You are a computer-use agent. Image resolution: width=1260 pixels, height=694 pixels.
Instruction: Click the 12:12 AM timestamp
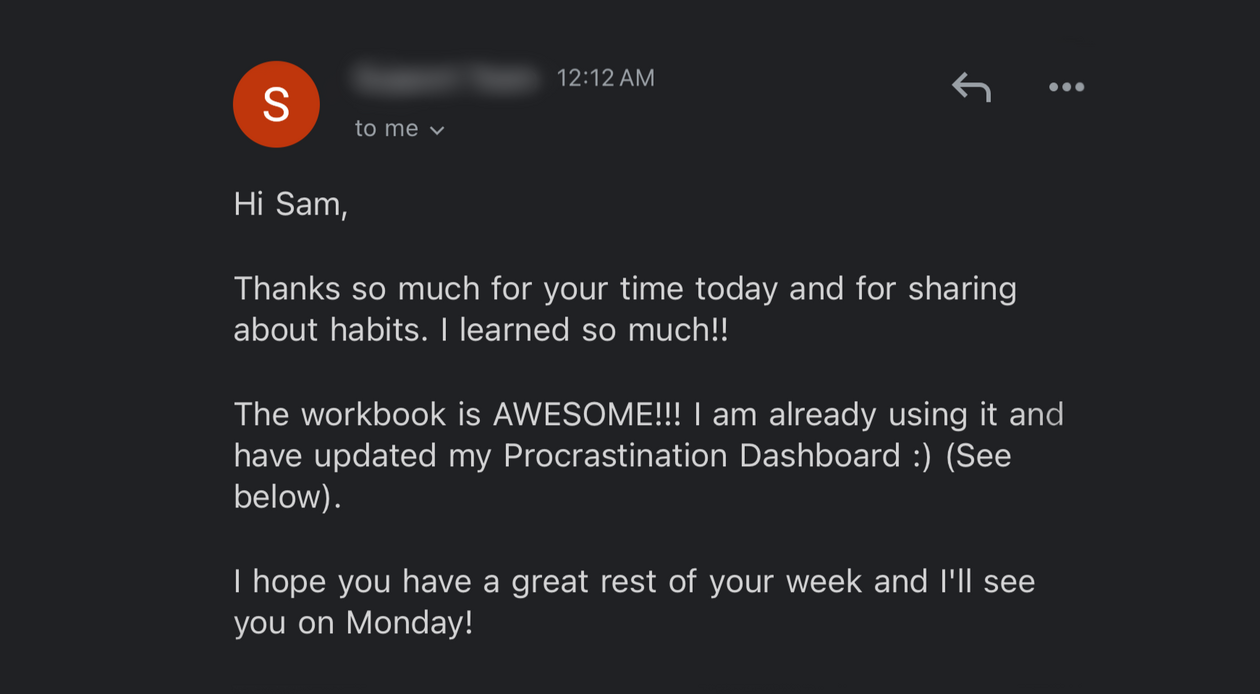pyautogui.click(x=605, y=78)
